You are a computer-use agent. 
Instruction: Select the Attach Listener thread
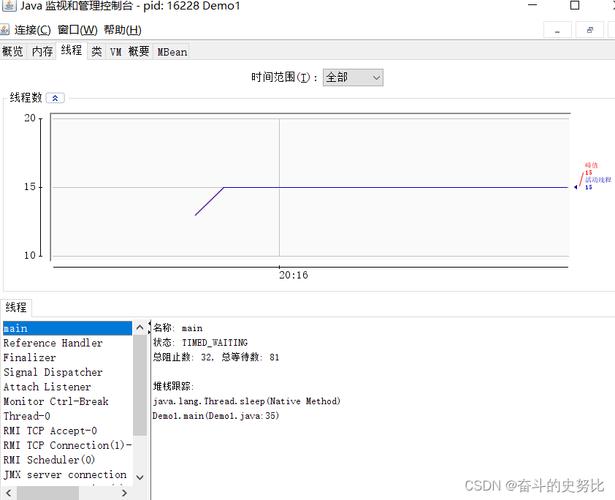67,387
